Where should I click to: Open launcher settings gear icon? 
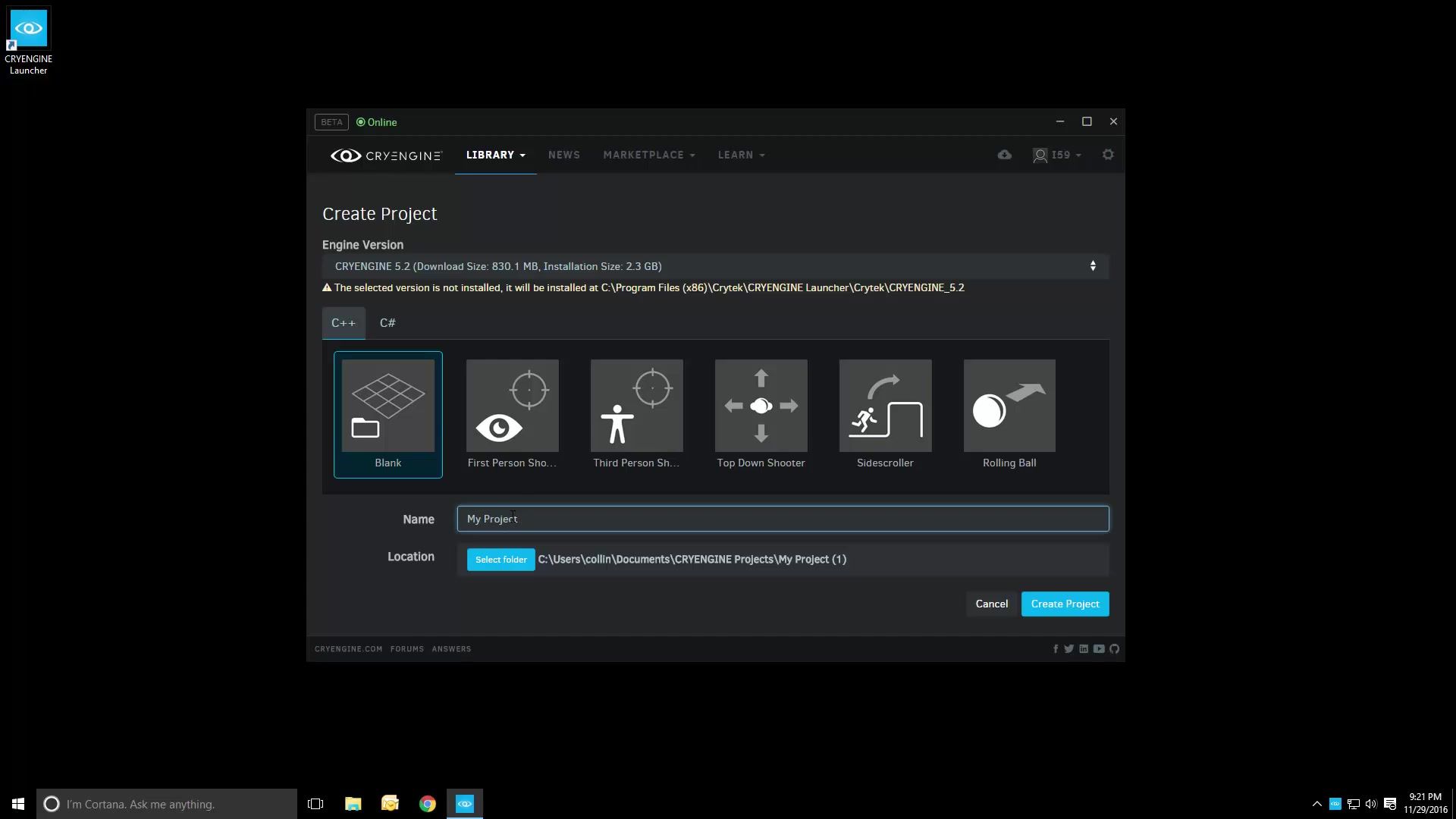coord(1108,155)
